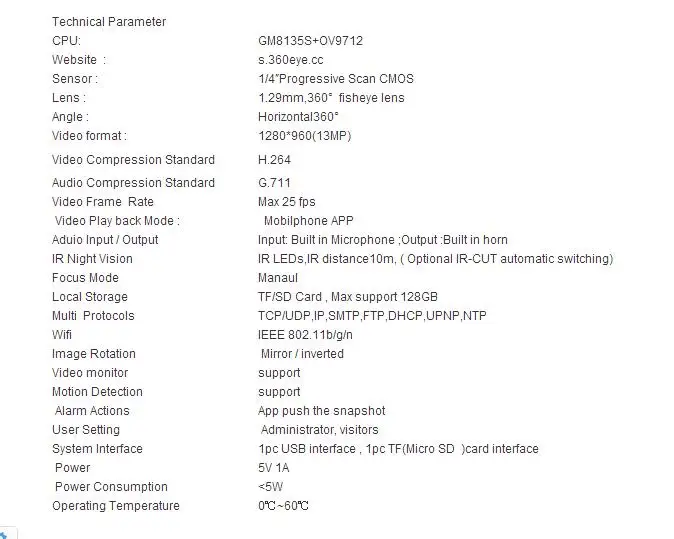Click the App push the snapshot text
Viewport: 674px width, 539px height.
[321, 410]
